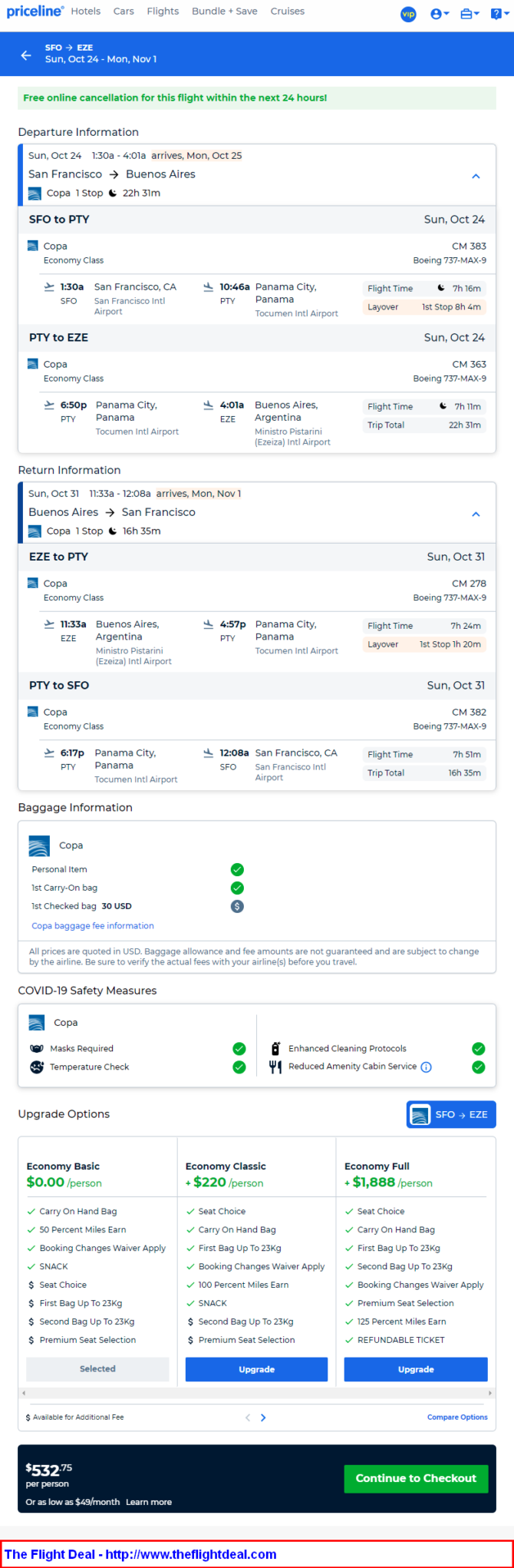Open the user account icon menu

tap(440, 14)
